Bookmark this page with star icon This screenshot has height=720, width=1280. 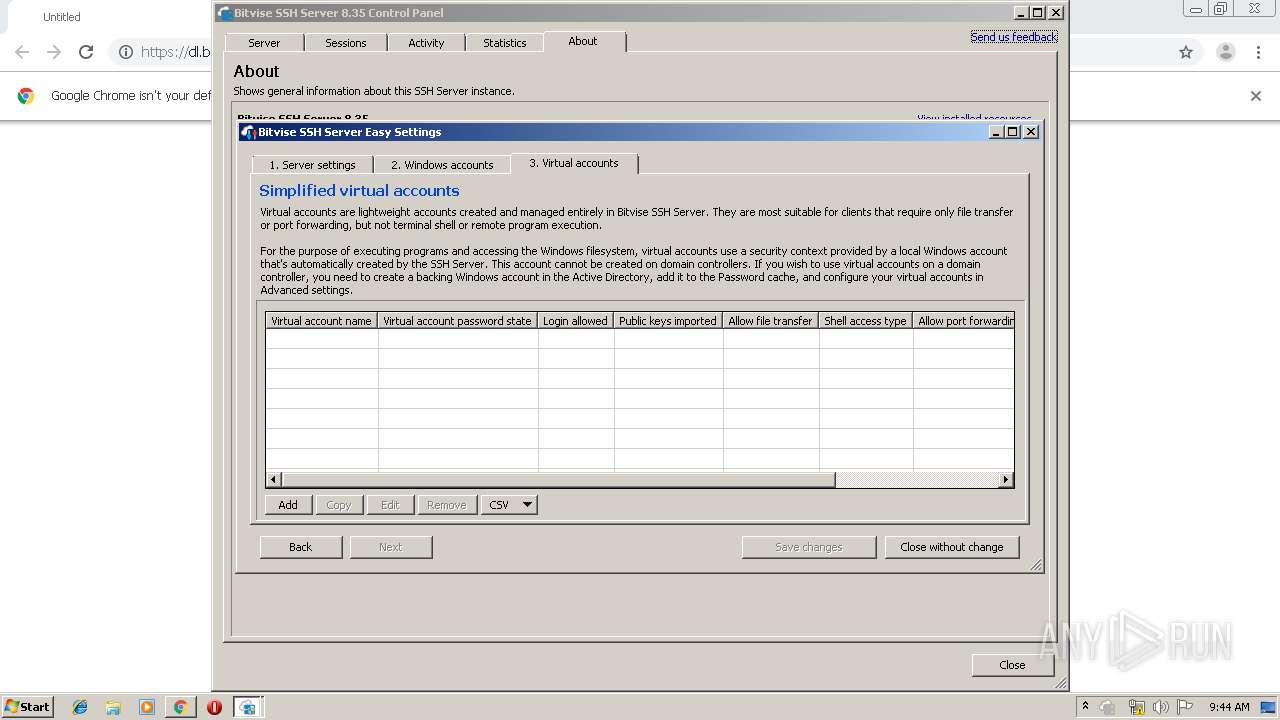pyautogui.click(x=1186, y=52)
